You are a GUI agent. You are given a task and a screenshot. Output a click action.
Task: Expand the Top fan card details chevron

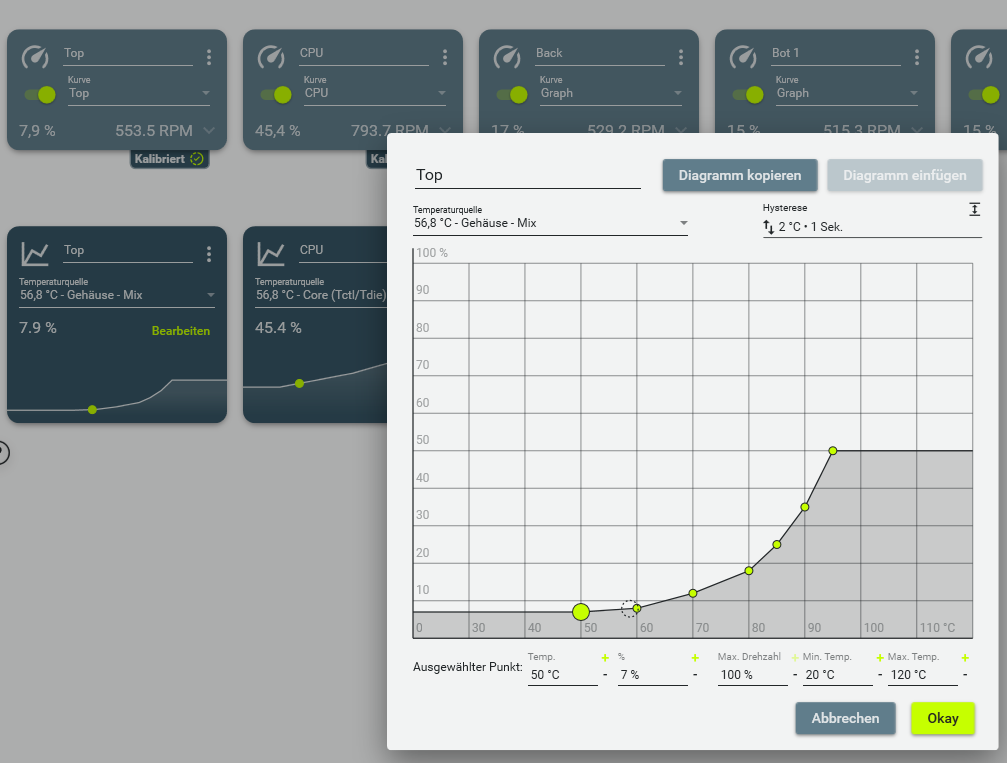(x=209, y=130)
